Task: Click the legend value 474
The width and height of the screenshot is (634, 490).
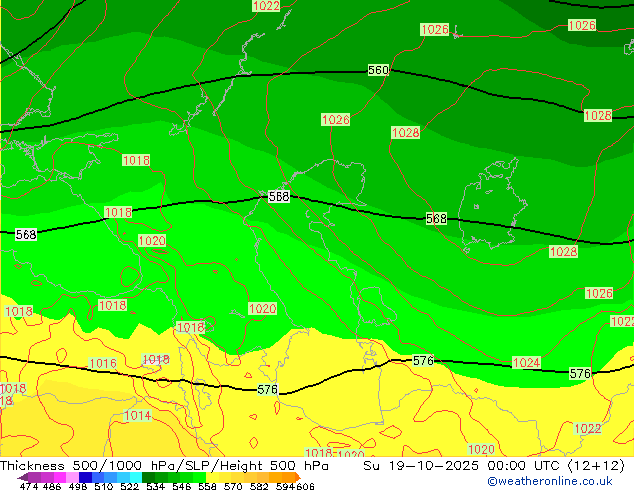Action: click(x=29, y=486)
